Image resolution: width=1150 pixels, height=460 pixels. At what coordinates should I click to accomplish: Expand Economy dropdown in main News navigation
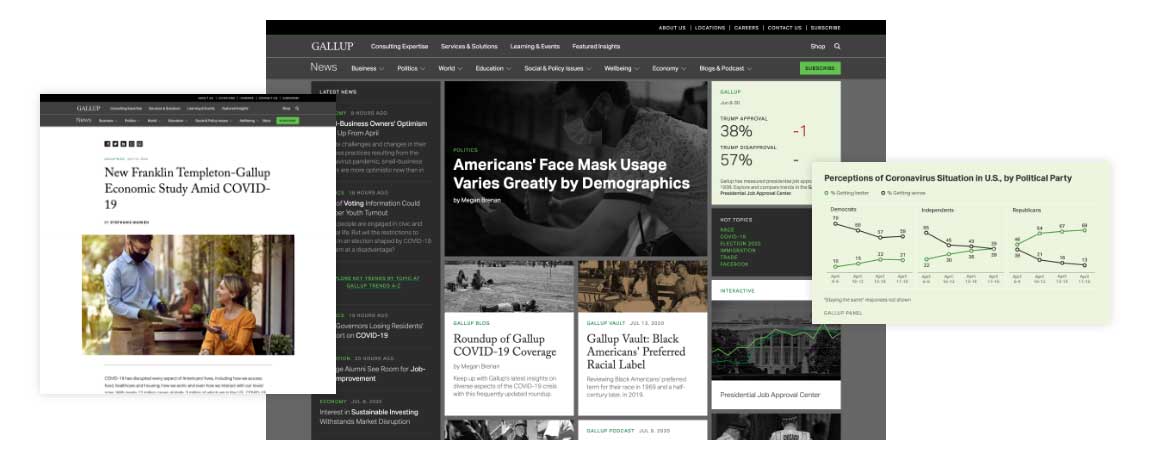(x=670, y=68)
